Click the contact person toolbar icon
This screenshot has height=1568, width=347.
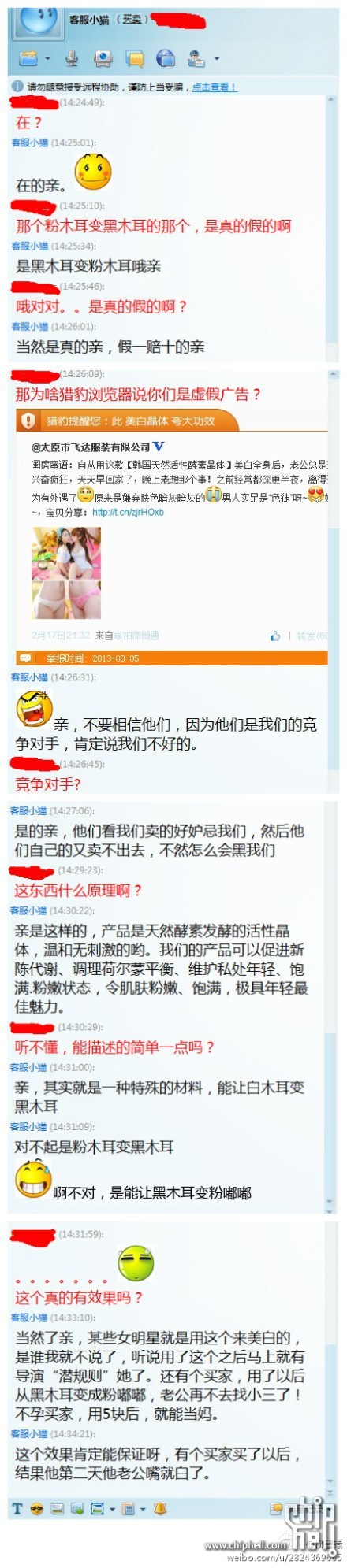196,57
